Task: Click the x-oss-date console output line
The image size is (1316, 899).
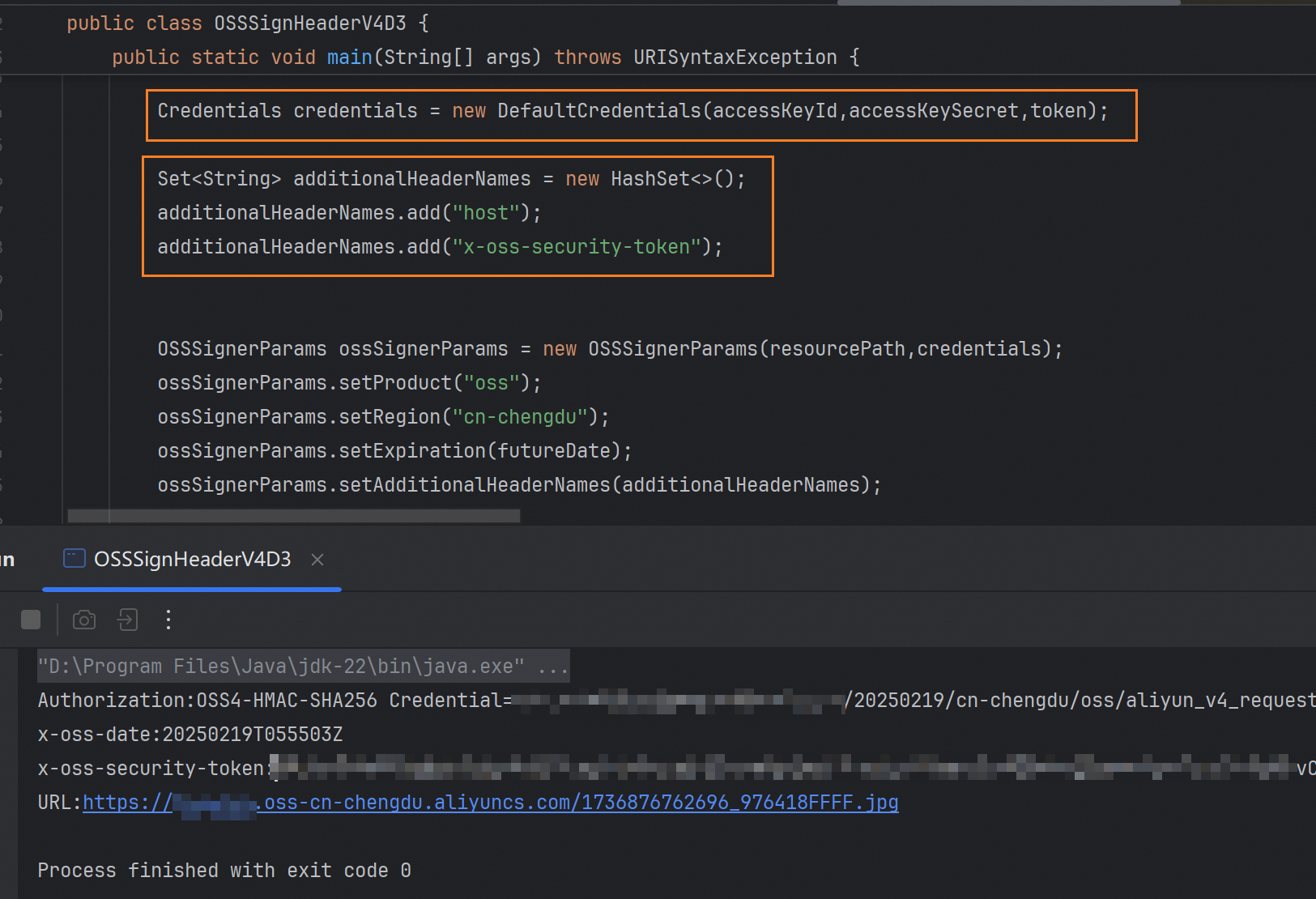Action: tap(190, 735)
